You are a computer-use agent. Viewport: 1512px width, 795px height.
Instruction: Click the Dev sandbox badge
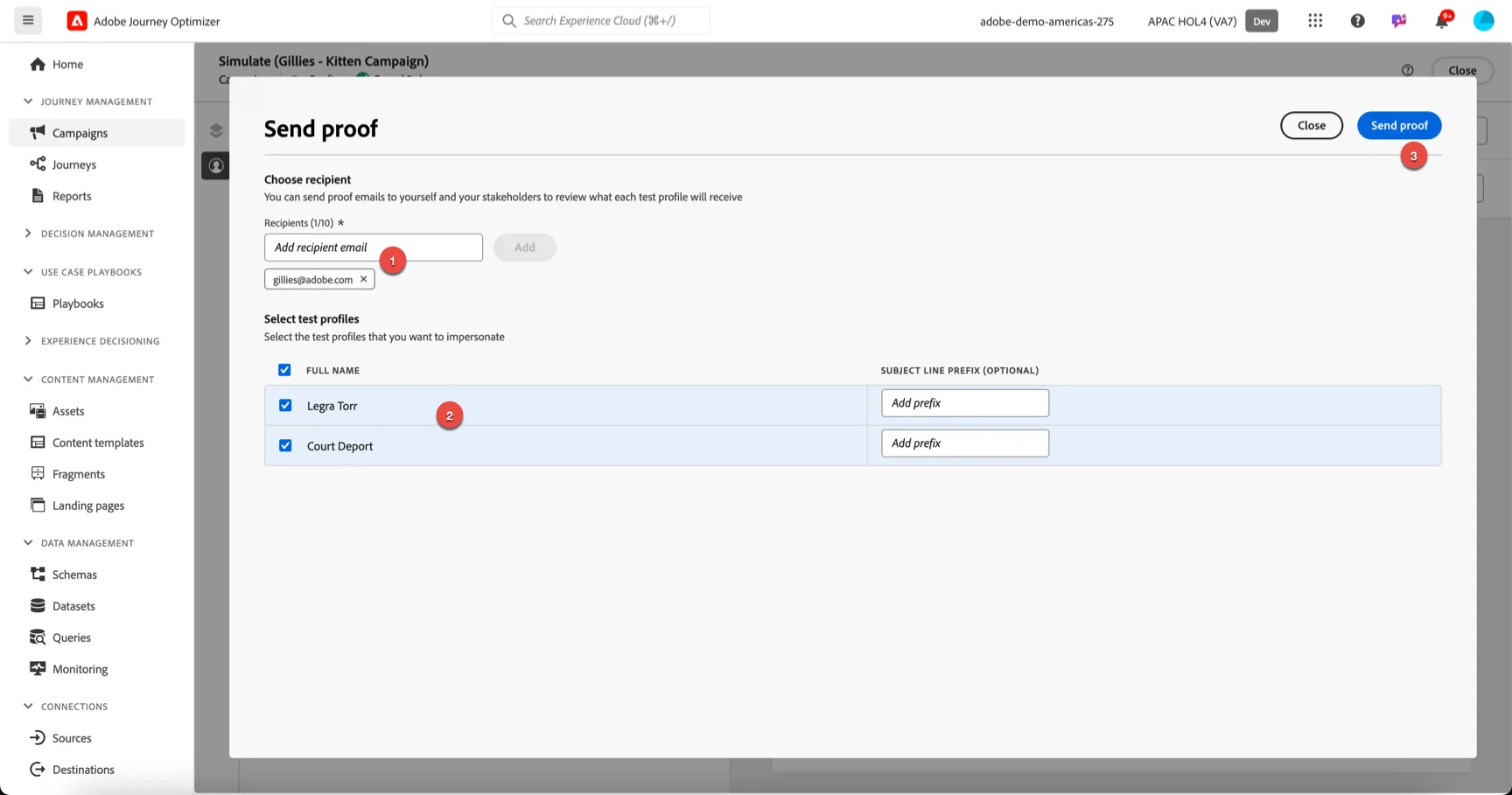1261,21
